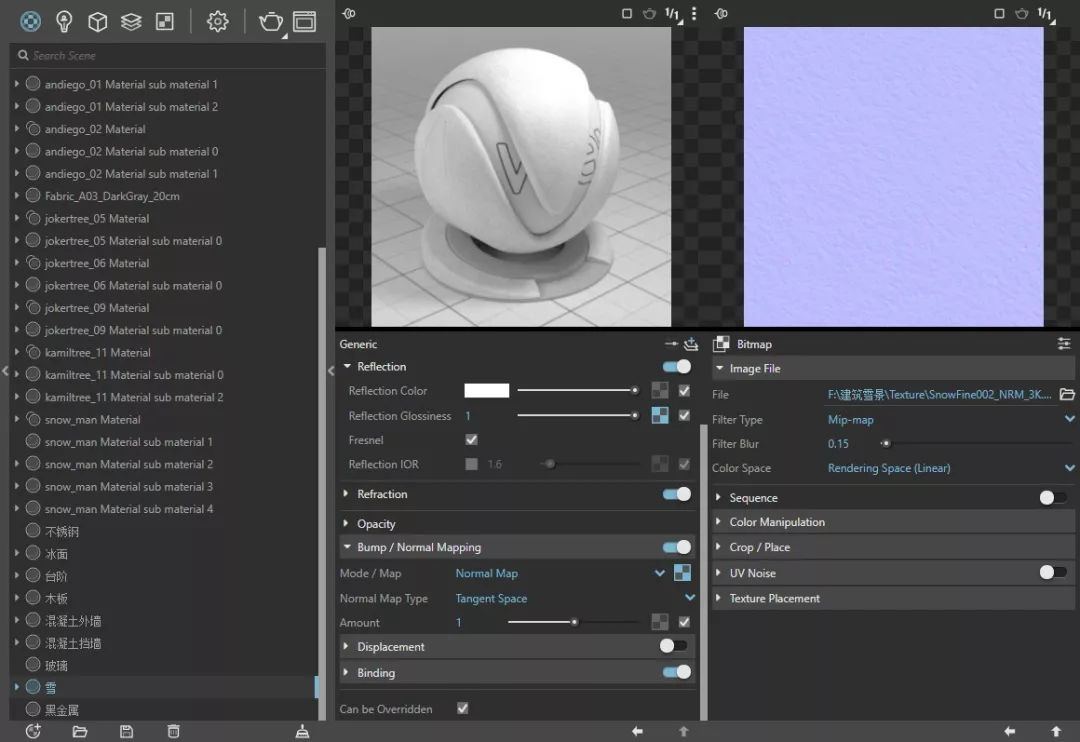Select the 玻璃 material in list
The image size is (1080, 742).
(56, 665)
